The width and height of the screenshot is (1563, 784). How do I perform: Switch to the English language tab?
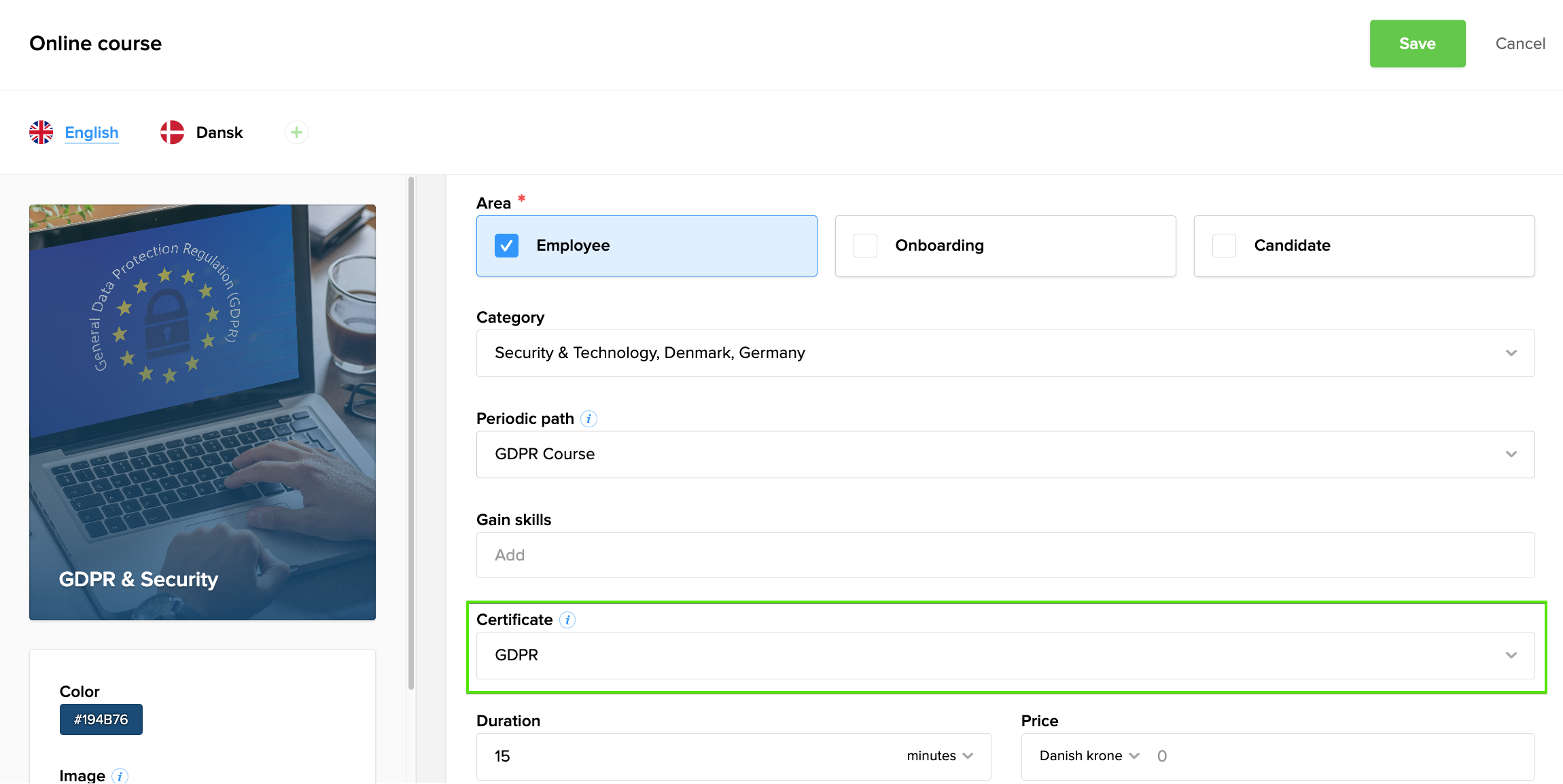92,132
